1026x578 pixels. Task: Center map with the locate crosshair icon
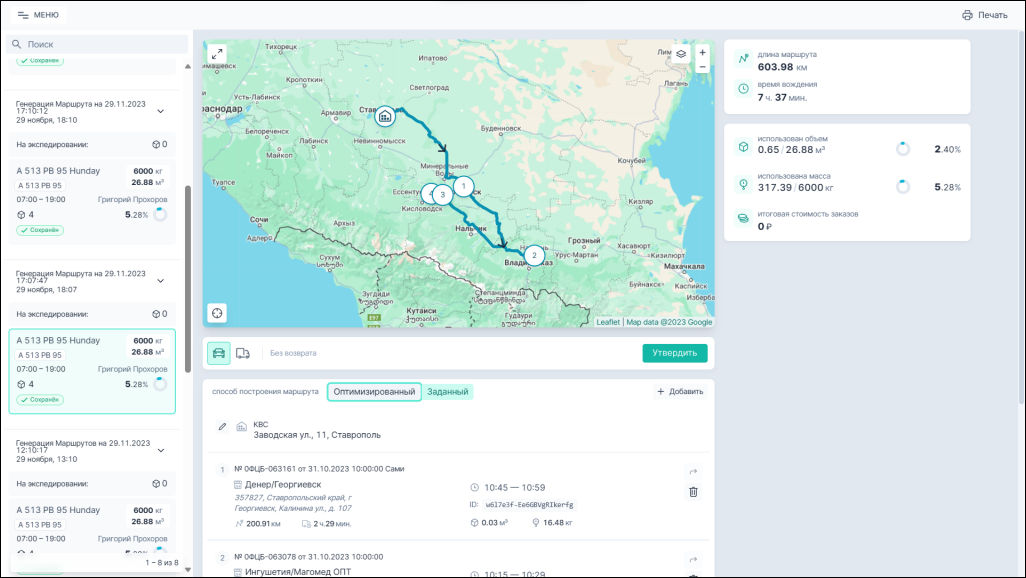click(218, 313)
